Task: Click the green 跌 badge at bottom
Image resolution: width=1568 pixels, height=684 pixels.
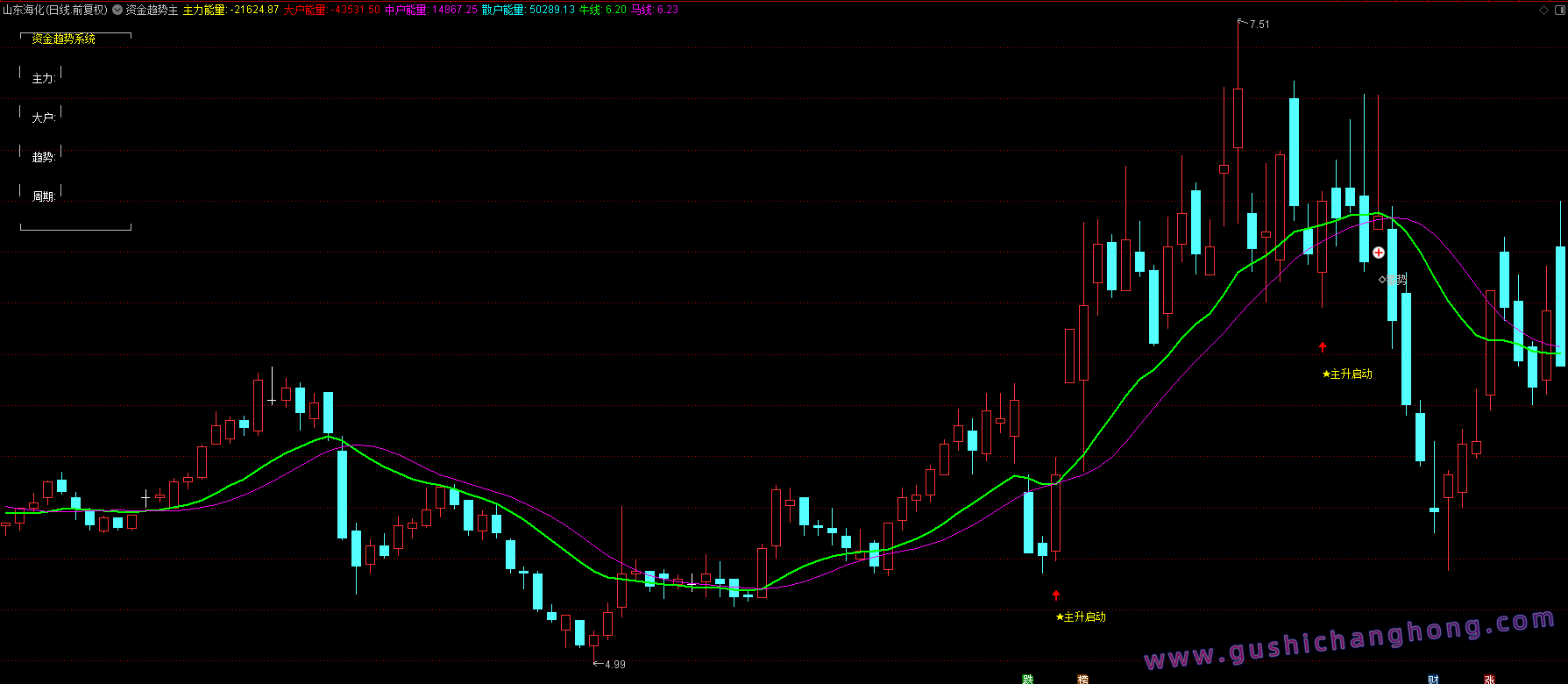Action: pyautogui.click(x=1028, y=679)
